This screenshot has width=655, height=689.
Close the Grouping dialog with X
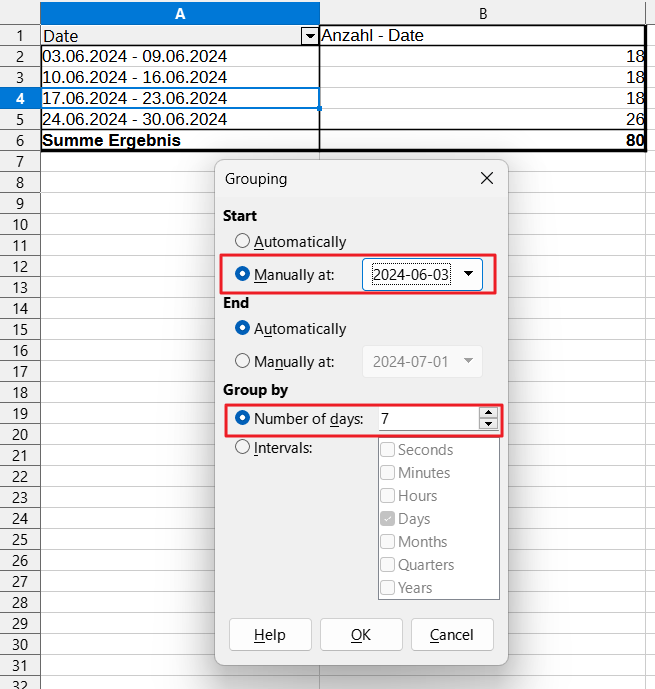click(x=487, y=179)
